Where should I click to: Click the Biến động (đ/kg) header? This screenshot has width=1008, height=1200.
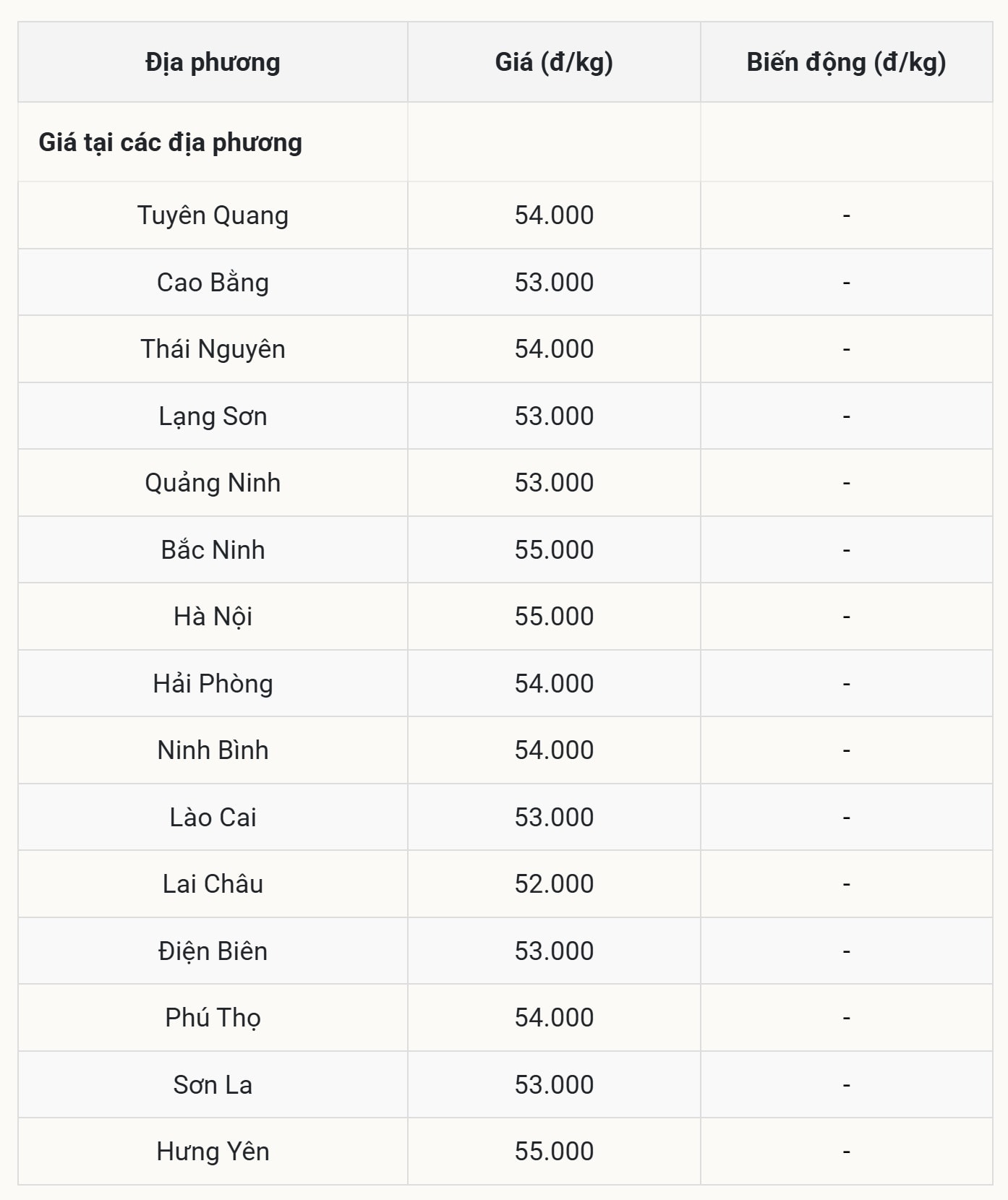846,62
